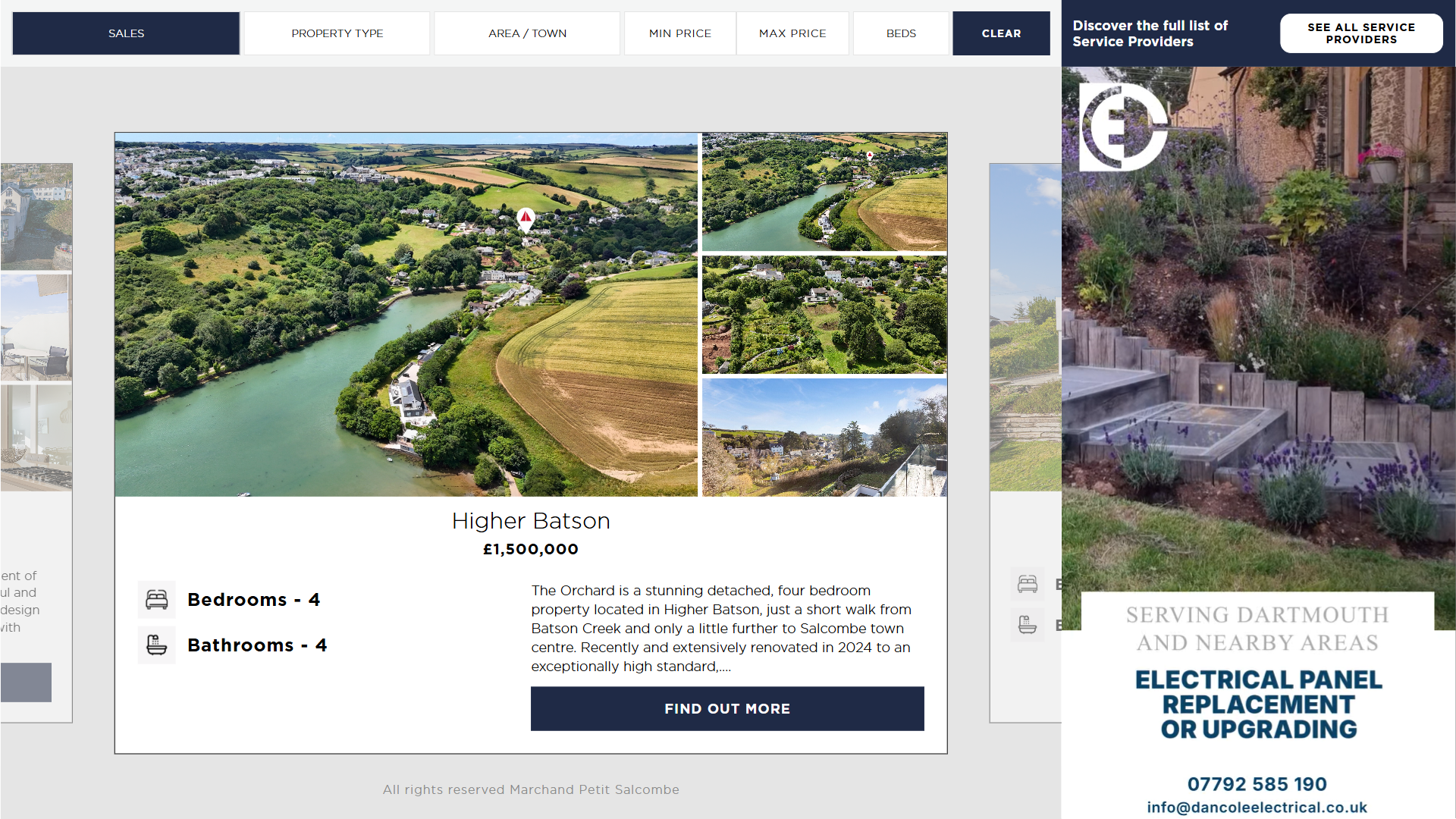Click See All Service Providers button

(x=1360, y=33)
